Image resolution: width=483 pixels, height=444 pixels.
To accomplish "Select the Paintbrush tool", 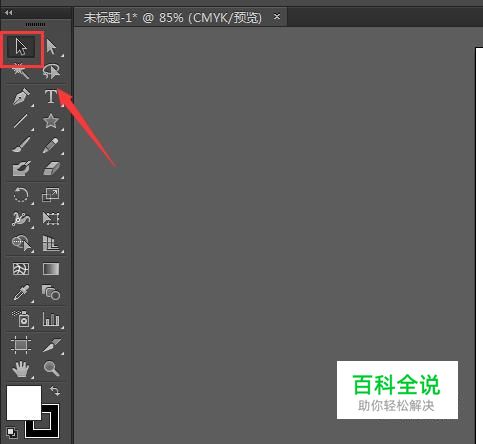I will (x=21, y=145).
